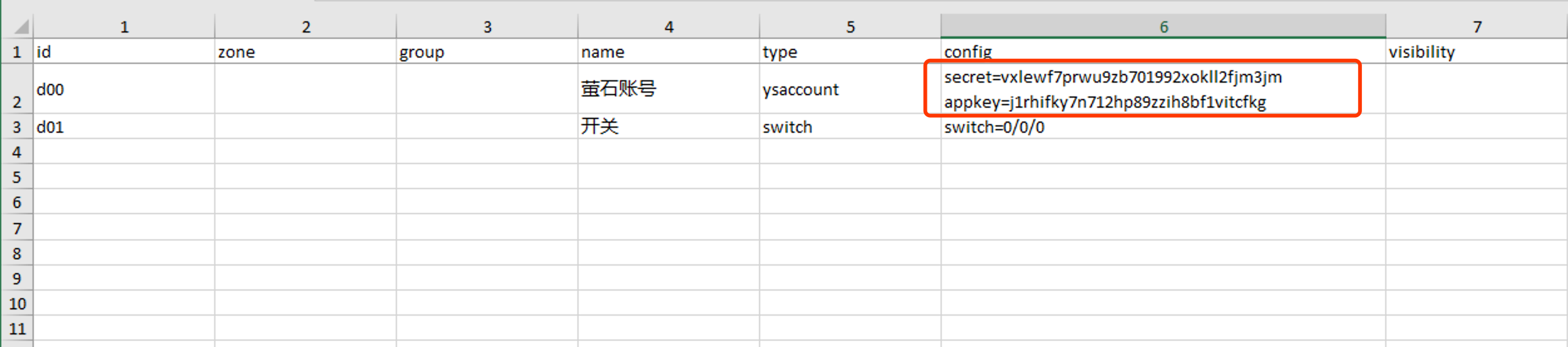The image size is (1568, 347).
Task: Select the visibility header cell
Action: [1477, 51]
